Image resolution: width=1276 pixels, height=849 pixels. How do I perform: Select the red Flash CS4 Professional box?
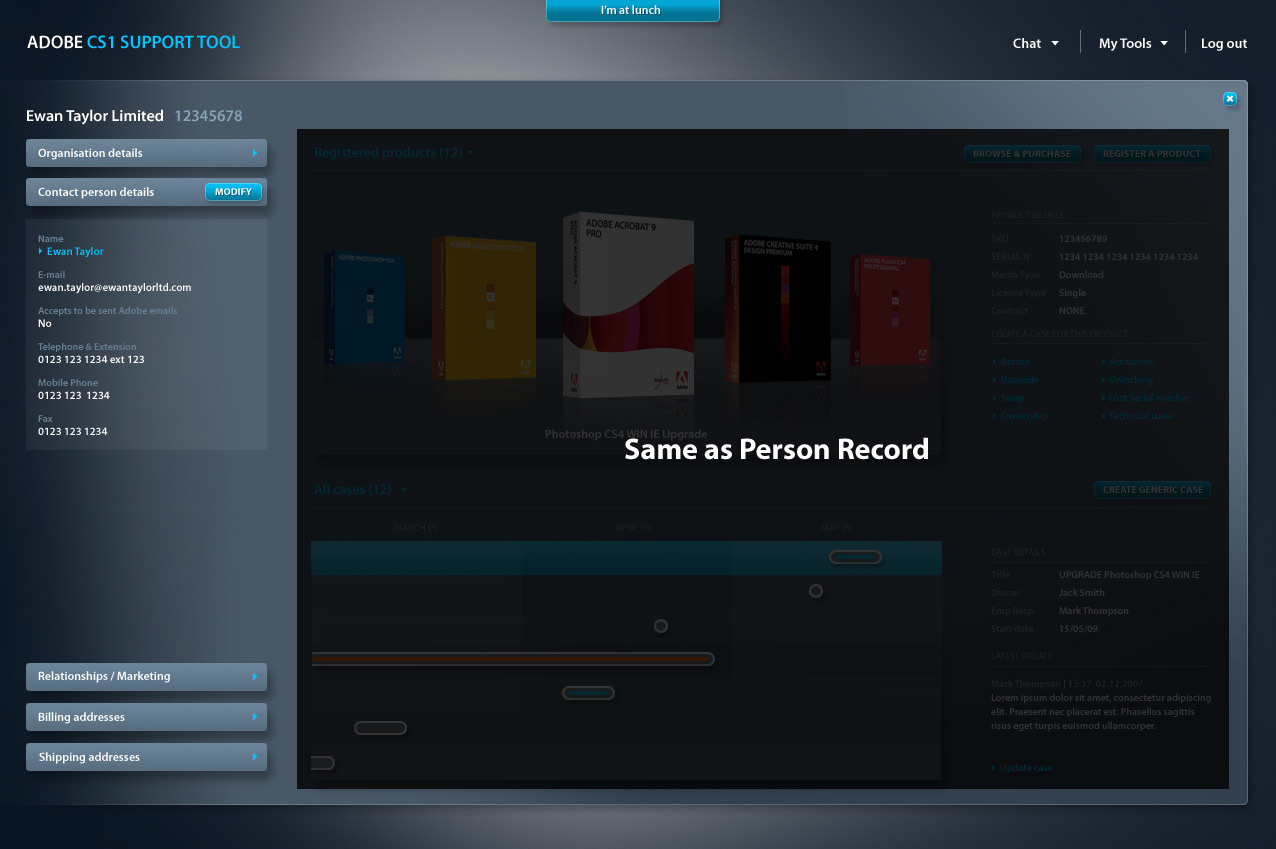(890, 309)
